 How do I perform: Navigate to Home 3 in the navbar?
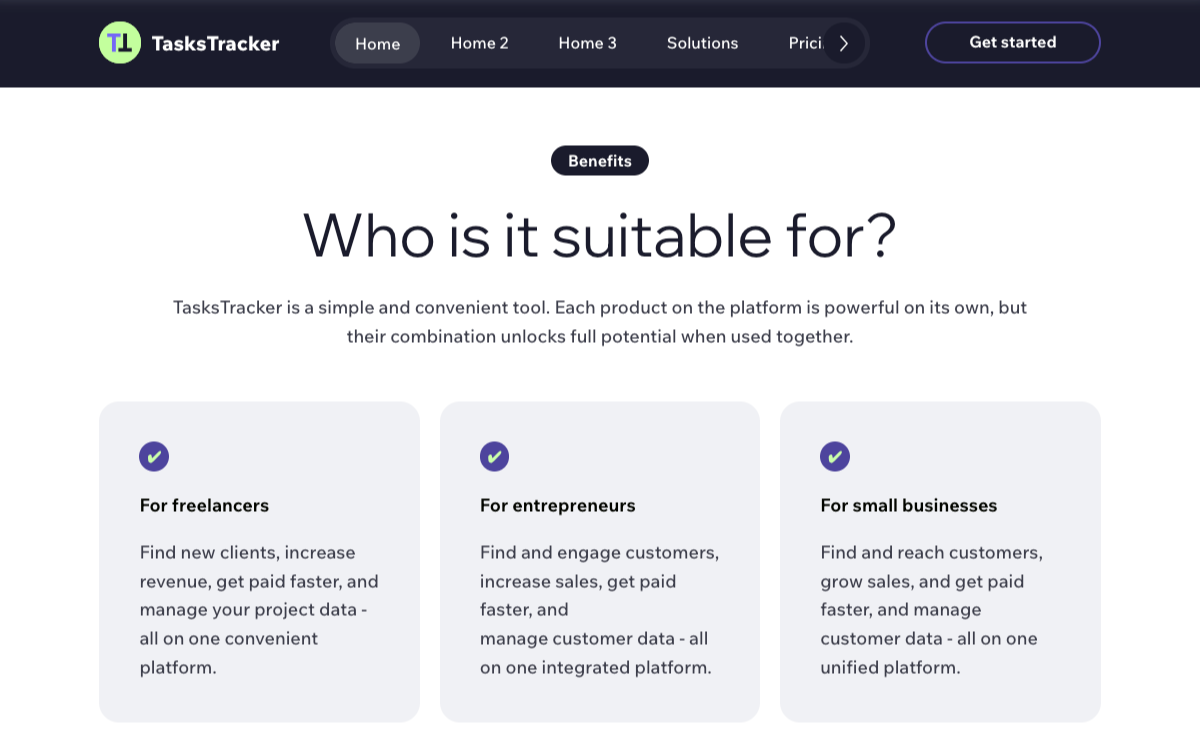click(x=587, y=43)
